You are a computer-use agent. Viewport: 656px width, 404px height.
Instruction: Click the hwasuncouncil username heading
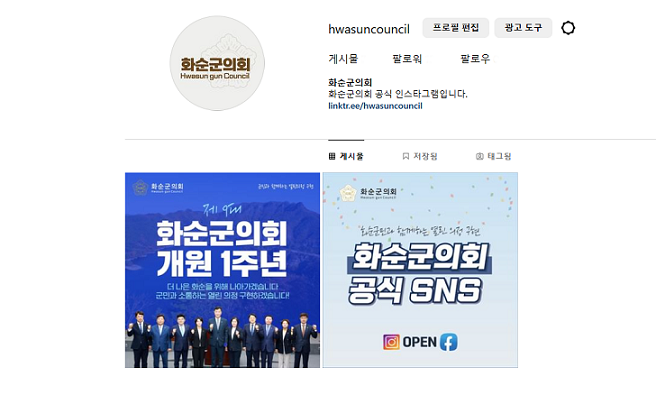369,29
